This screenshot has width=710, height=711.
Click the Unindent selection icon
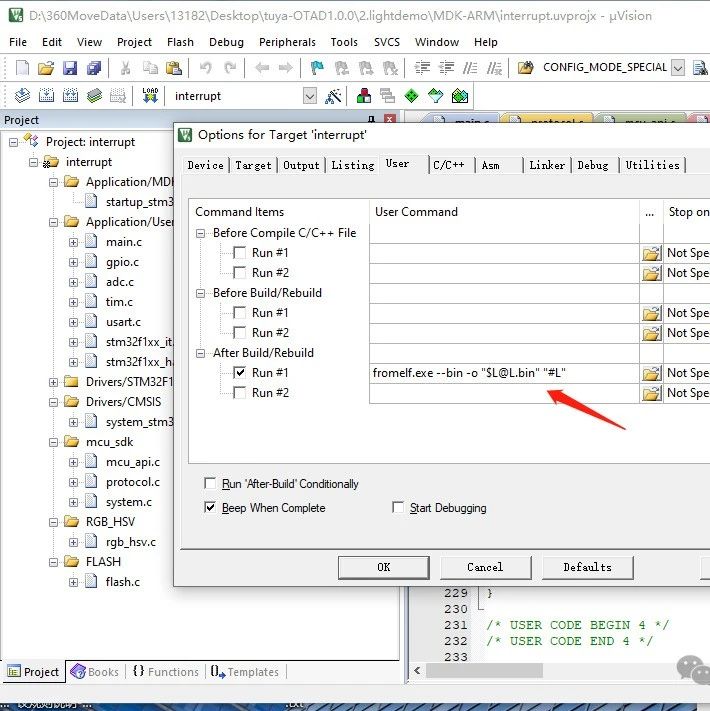pos(447,68)
